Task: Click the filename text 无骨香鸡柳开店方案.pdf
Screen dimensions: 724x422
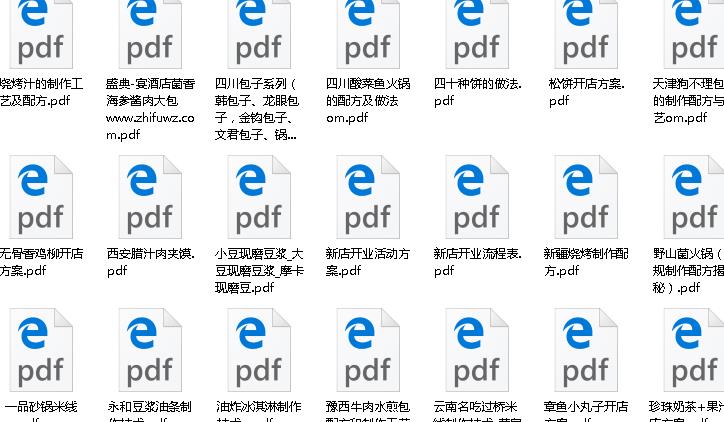Action: click(x=42, y=262)
